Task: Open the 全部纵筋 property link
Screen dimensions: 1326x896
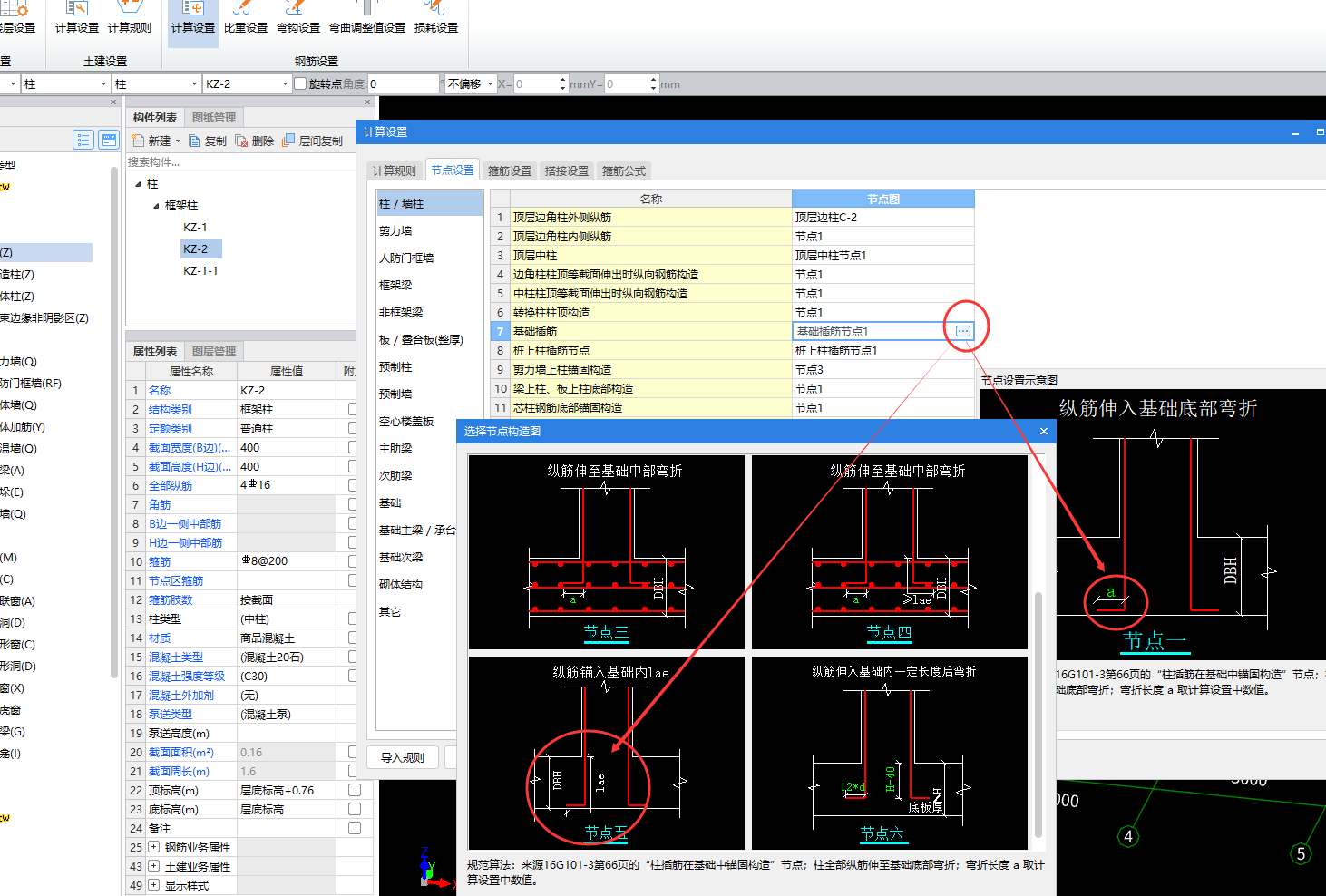Action: click(x=171, y=485)
